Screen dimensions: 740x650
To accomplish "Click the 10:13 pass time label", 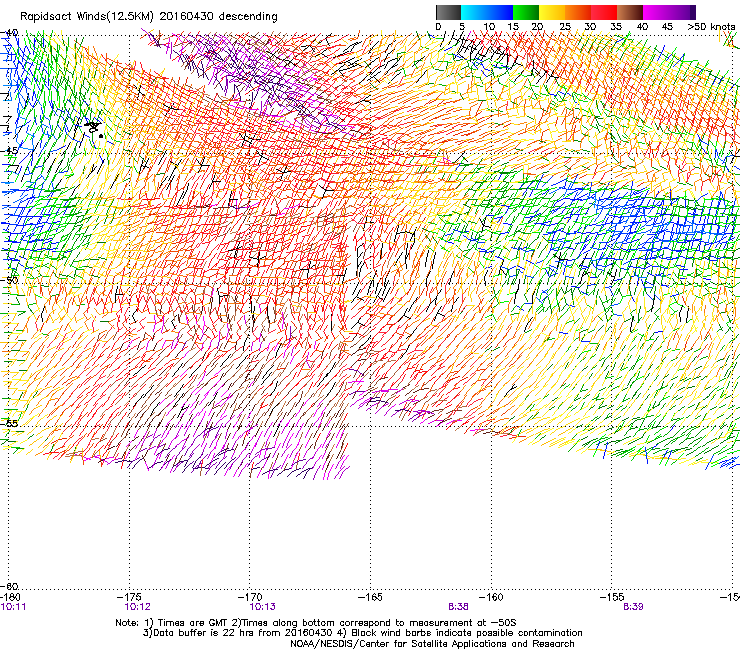I will (x=262, y=607).
